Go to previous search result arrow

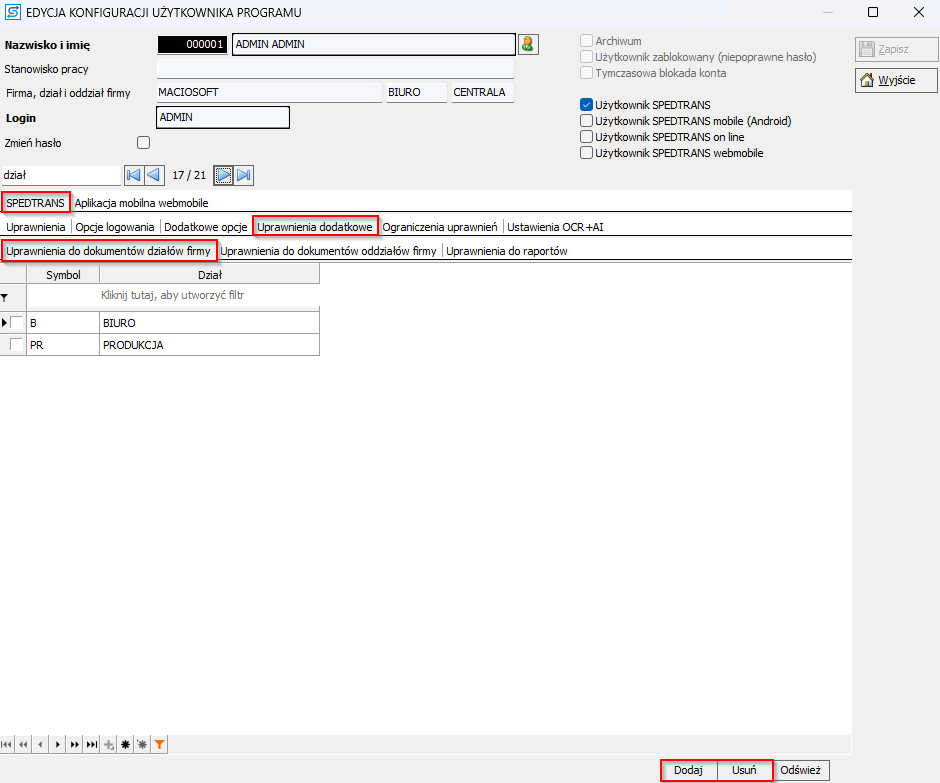153,175
